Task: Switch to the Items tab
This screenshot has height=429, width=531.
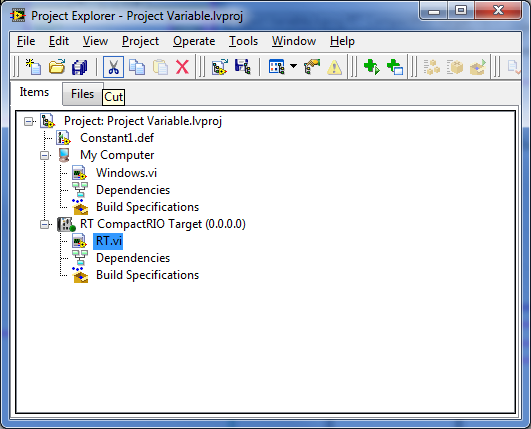Action: [x=34, y=92]
